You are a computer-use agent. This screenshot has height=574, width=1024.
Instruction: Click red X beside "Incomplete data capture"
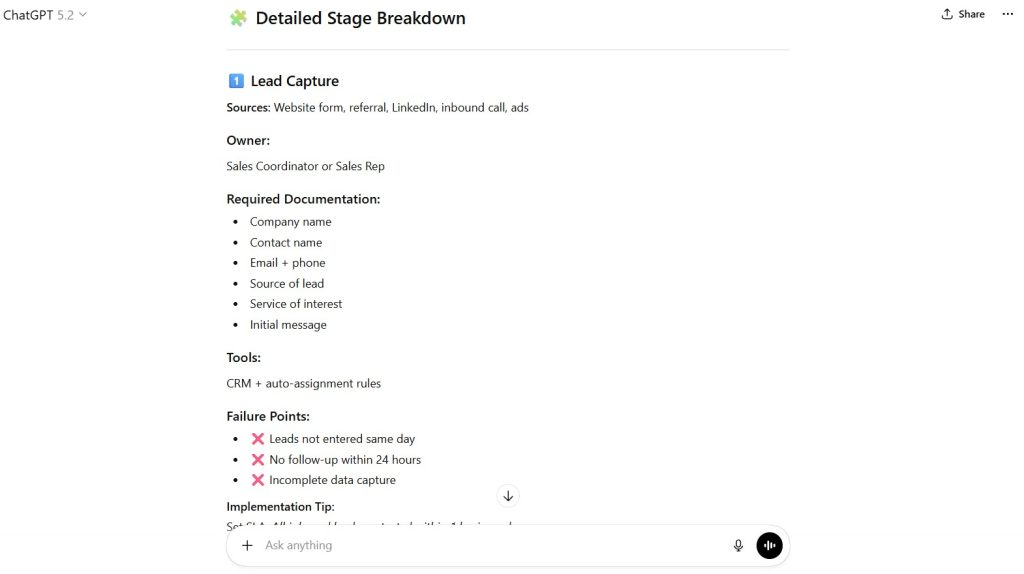tap(258, 480)
